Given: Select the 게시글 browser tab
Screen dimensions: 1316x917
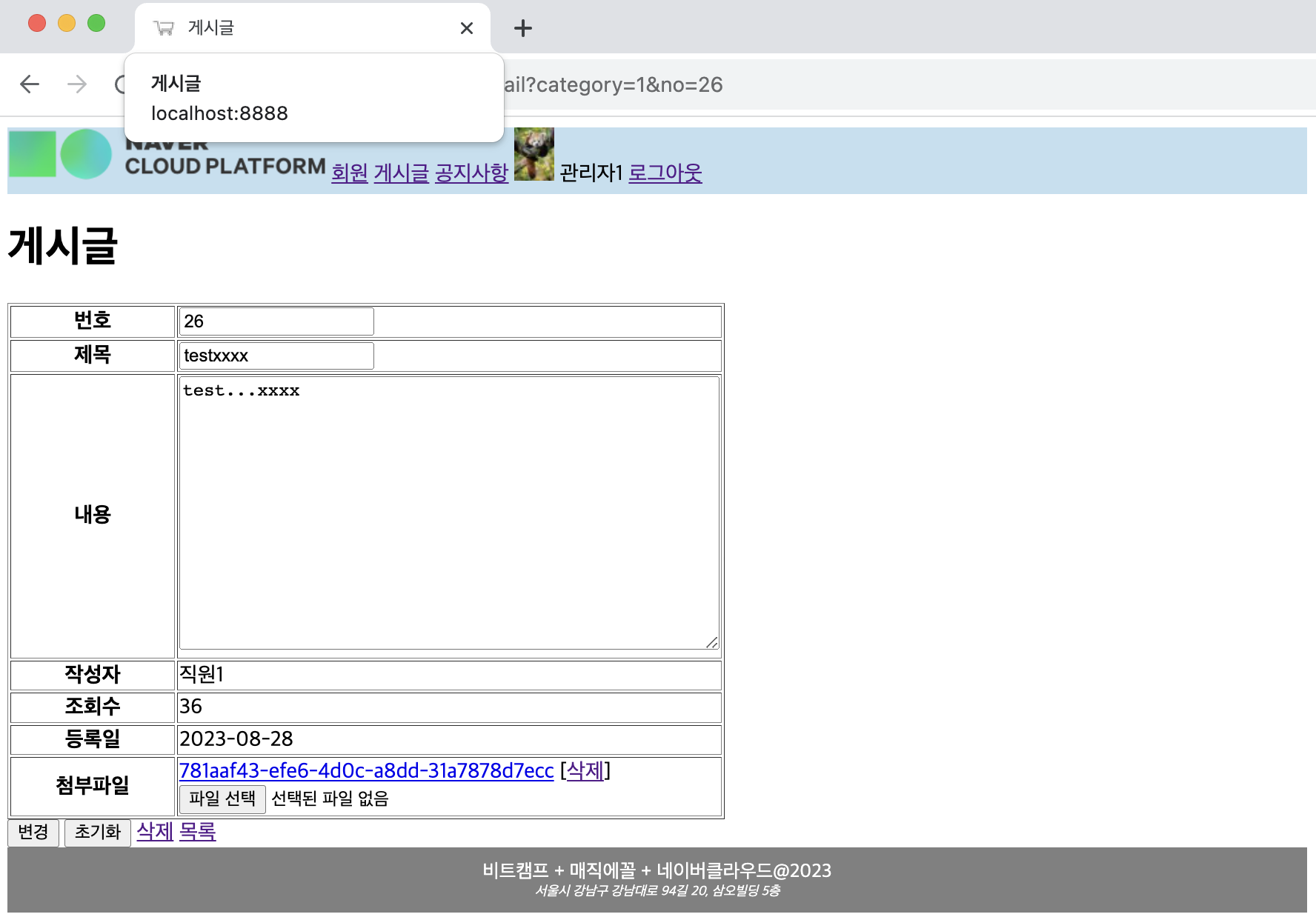Looking at the screenshot, I should tap(313, 28).
